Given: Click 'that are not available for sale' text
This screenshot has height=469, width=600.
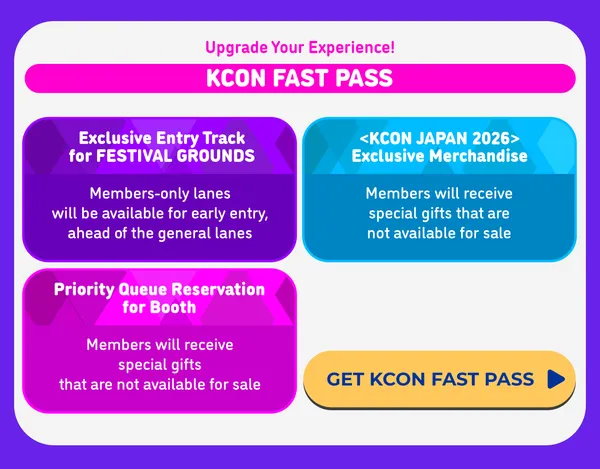Looking at the screenshot, I should pyautogui.click(x=159, y=384).
